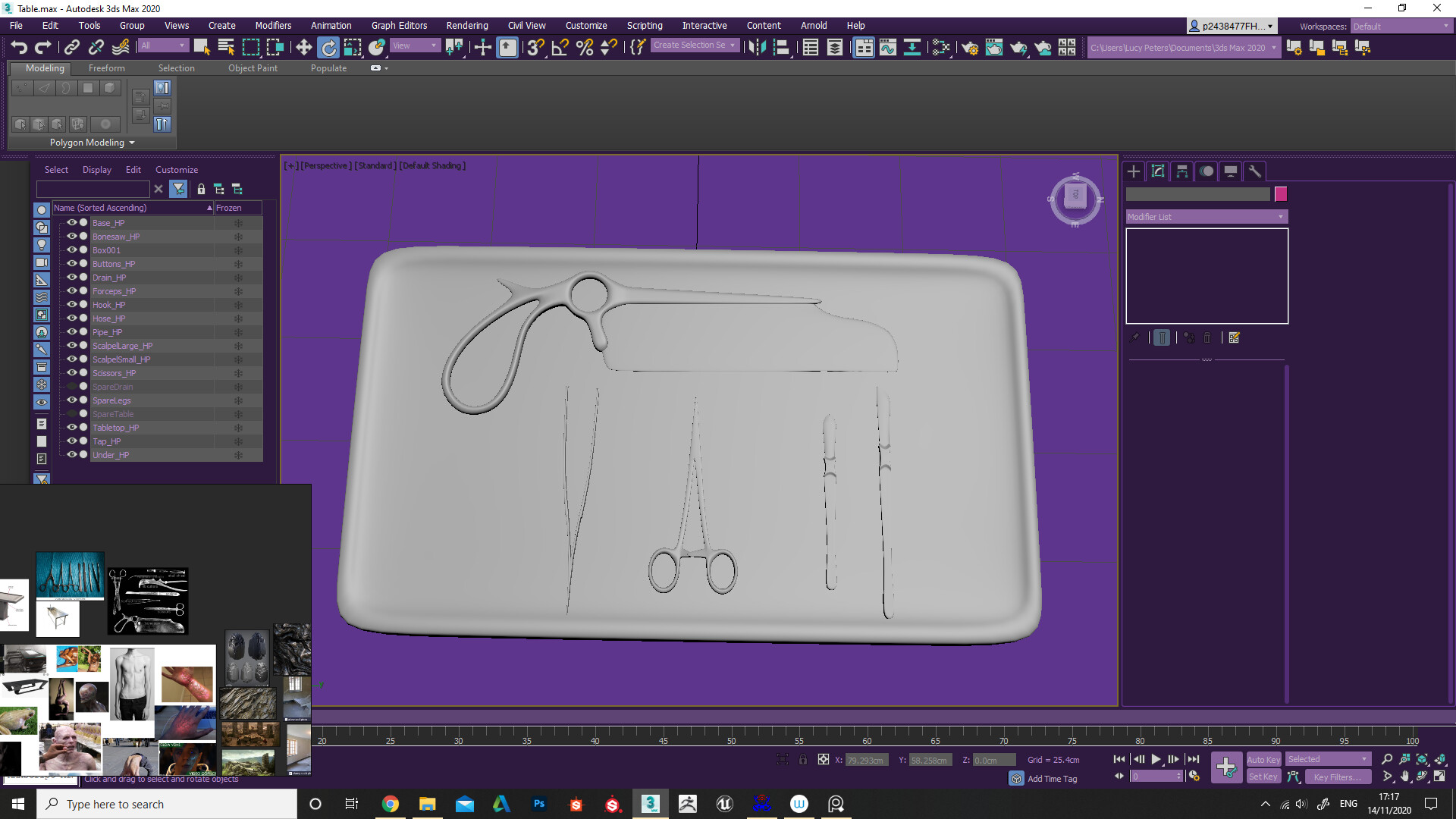
Task: Show the SpareTable object
Action: pos(72,413)
